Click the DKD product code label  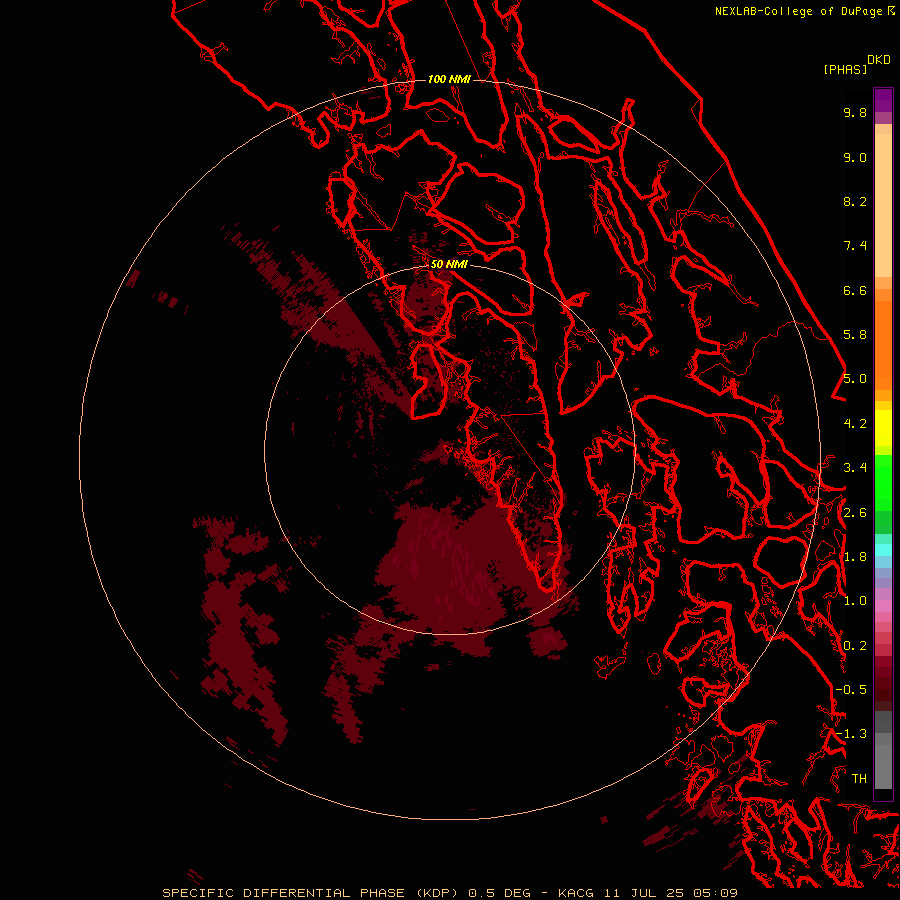(879, 60)
